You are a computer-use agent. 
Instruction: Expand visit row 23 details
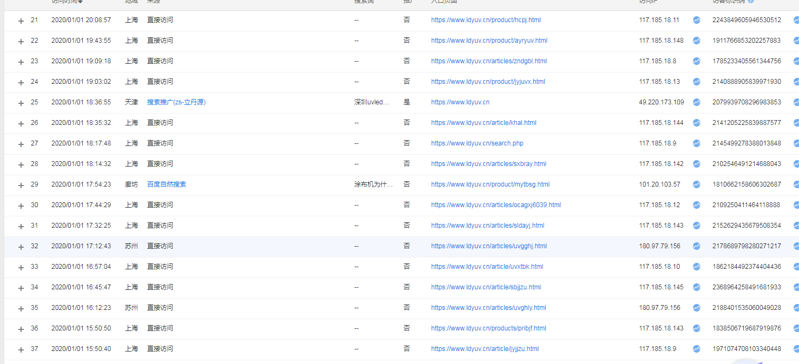point(21,62)
